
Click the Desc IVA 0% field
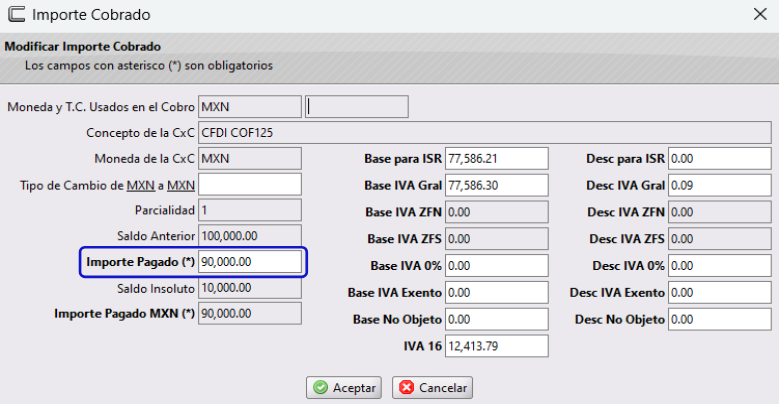pyautogui.click(x=719, y=266)
